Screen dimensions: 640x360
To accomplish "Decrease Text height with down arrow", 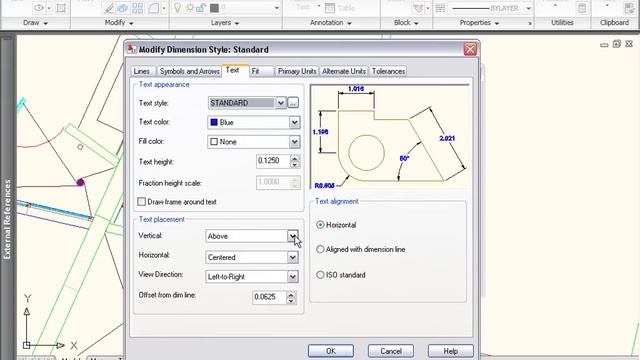I will point(294,164).
